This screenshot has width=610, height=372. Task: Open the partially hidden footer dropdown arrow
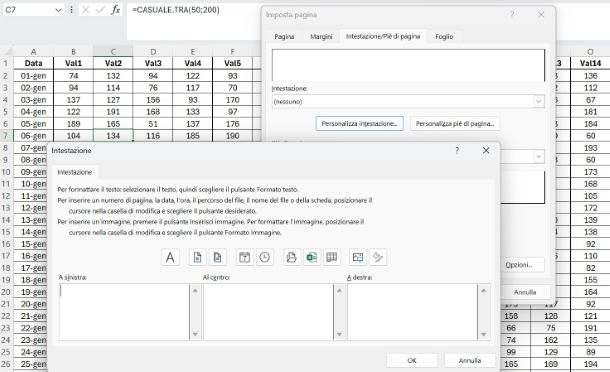[x=538, y=156]
